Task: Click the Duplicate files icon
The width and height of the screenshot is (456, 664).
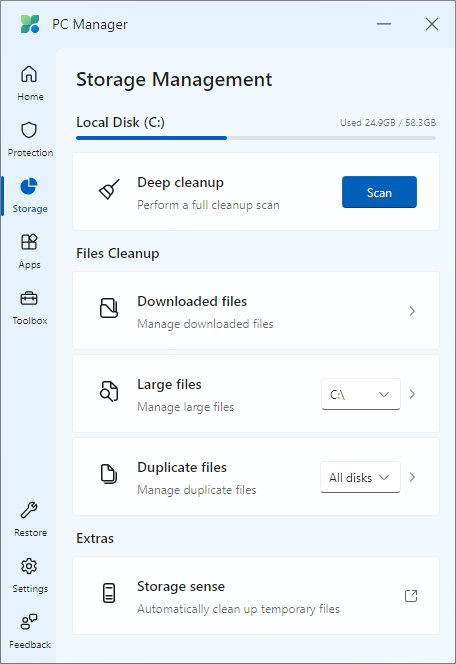Action: 109,474
